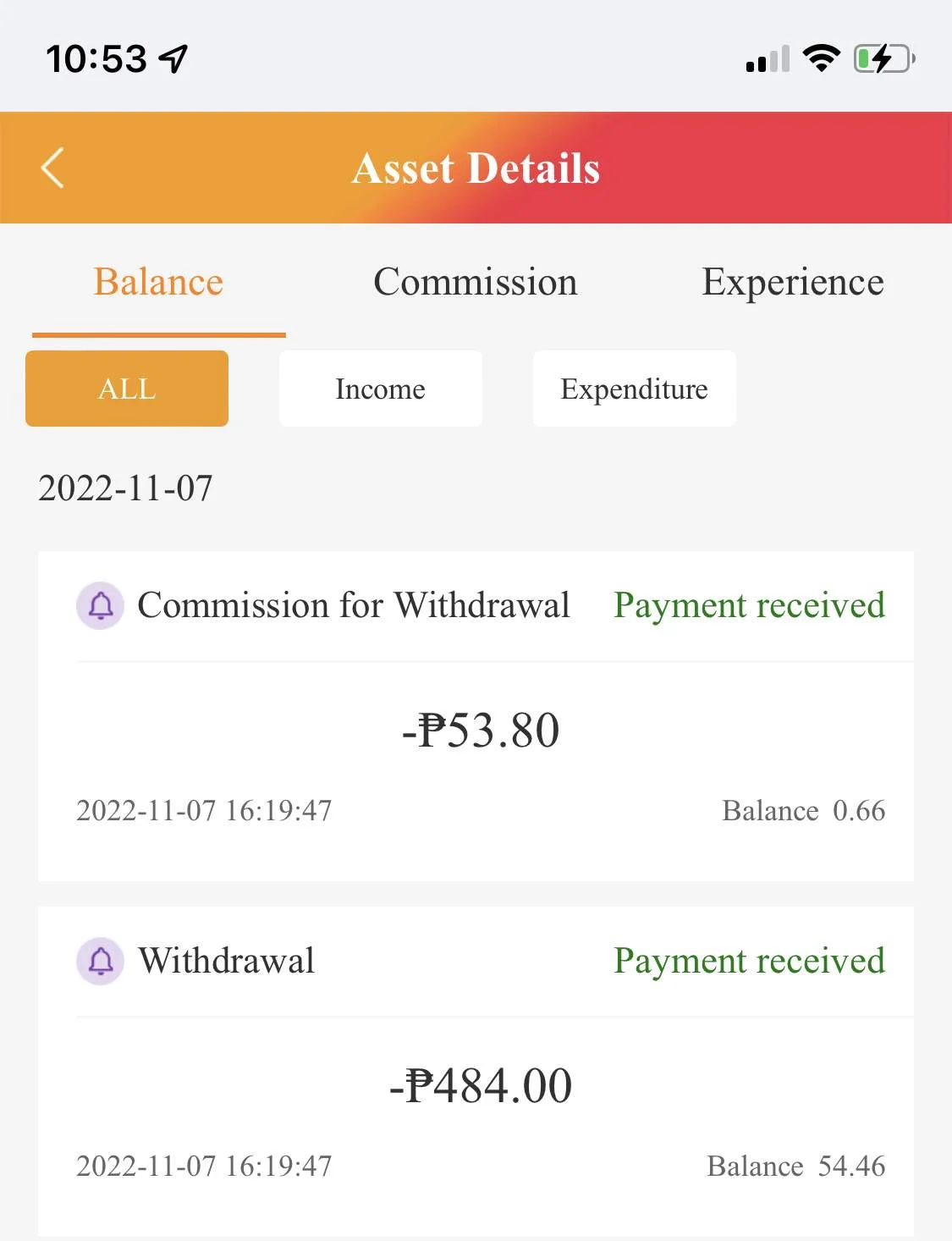Image resolution: width=952 pixels, height=1241 pixels.
Task: Tap the Wi-Fi status icon
Action: (x=820, y=58)
